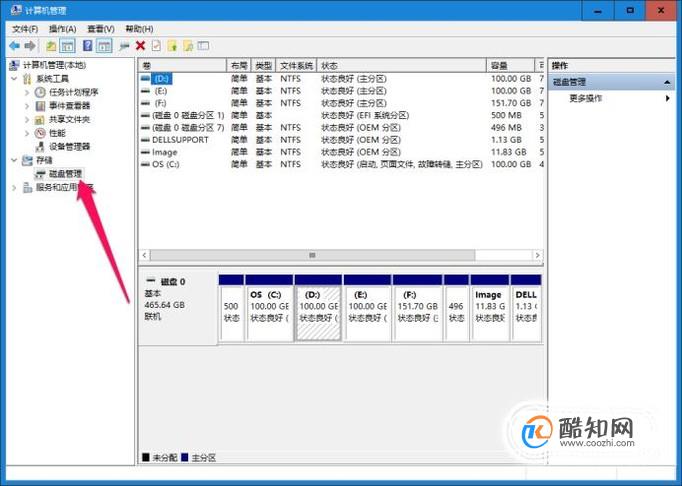Image resolution: width=682 pixels, height=486 pixels.
Task: Click the 状态良好 (EFI 系统分区) status cell
Action: 365,115
